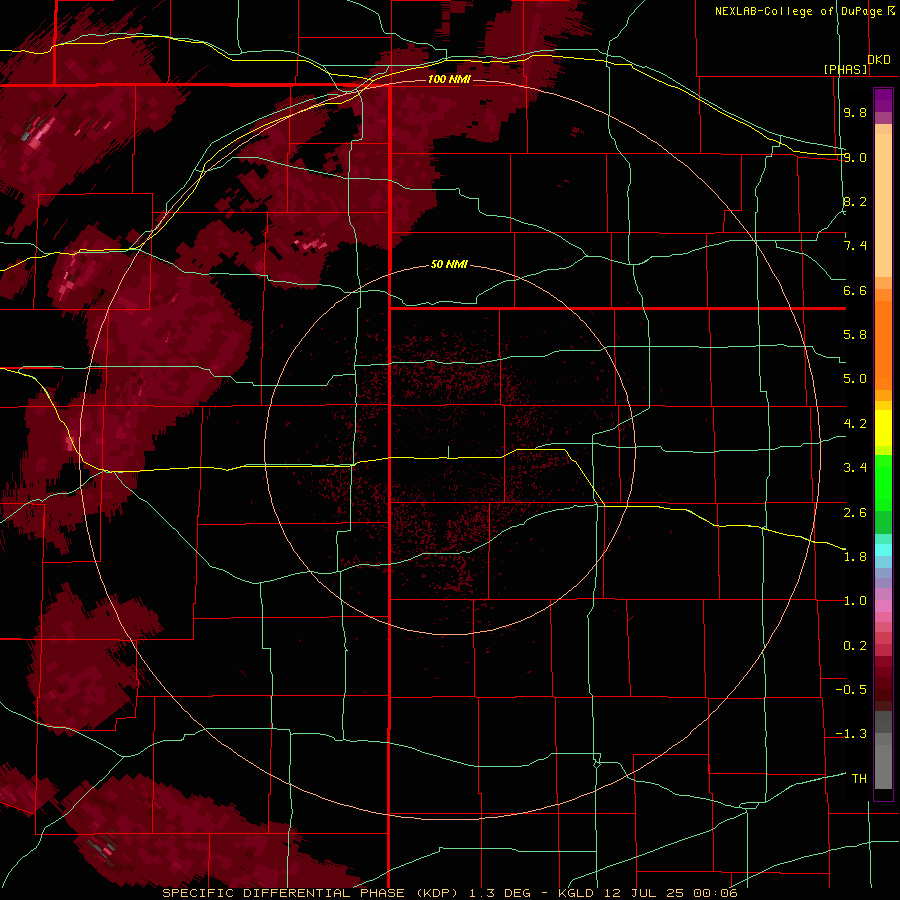Pick the 9.8 value on the color scale
900x900 pixels.
coord(855,112)
